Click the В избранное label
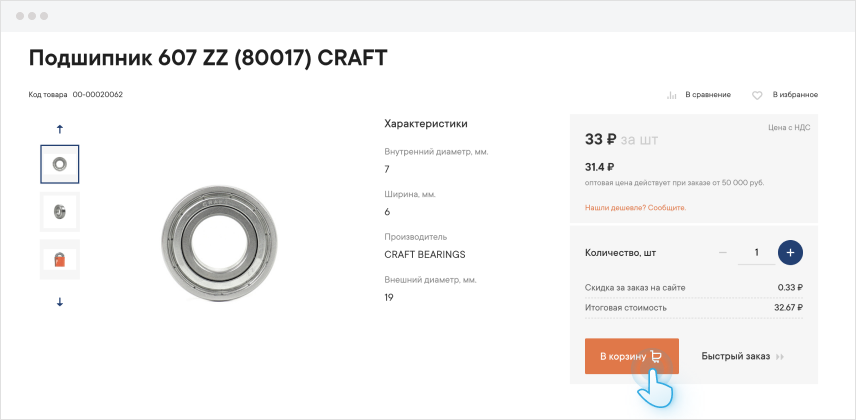This screenshot has width=856, height=420. (x=795, y=95)
